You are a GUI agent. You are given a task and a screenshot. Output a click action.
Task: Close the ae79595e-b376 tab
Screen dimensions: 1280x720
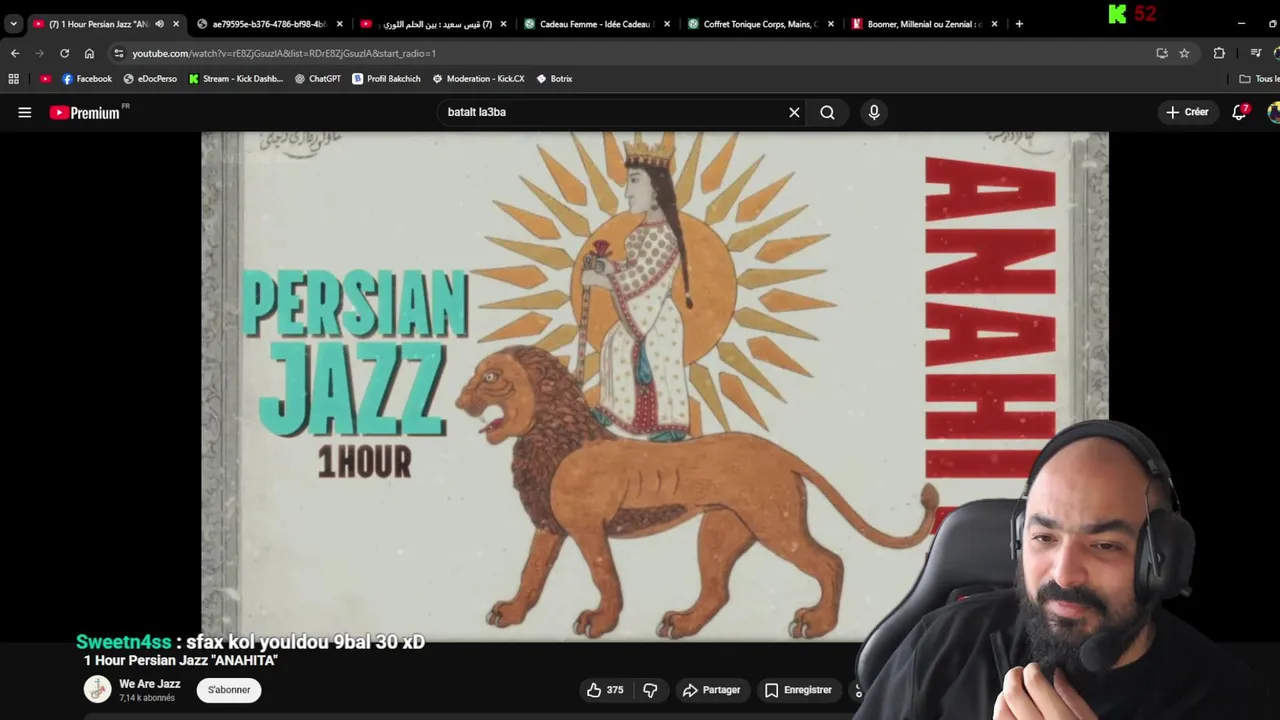coord(339,24)
